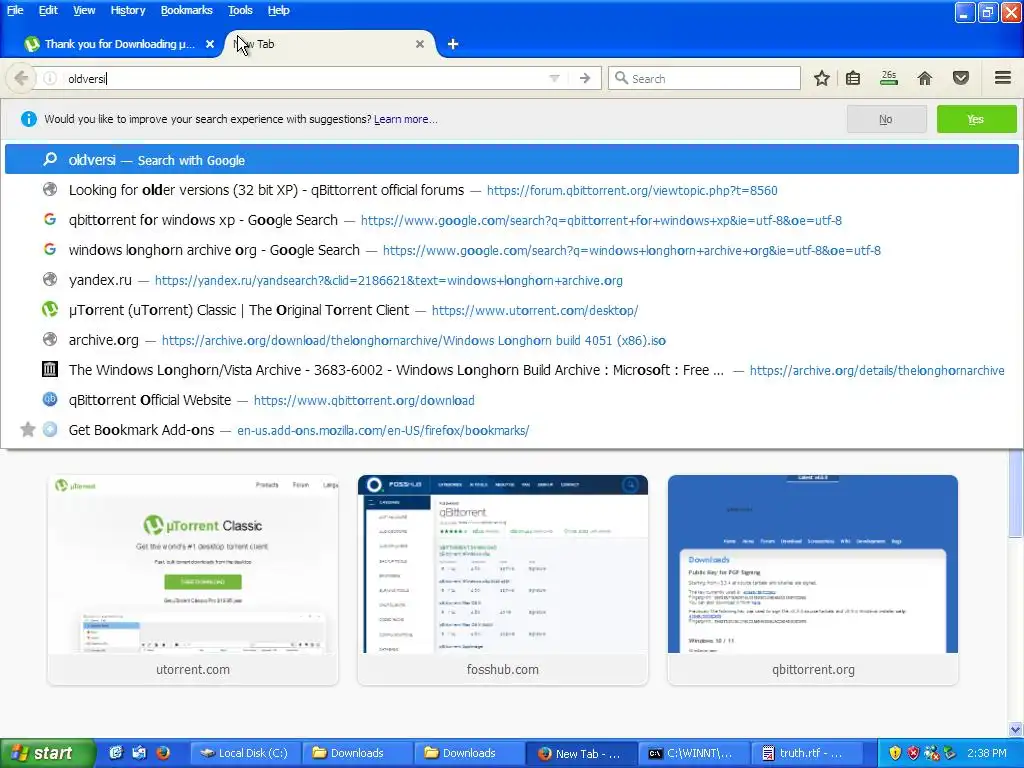Screen dimensions: 1024x768
Task: Click No for search suggestions
Action: click(x=886, y=120)
